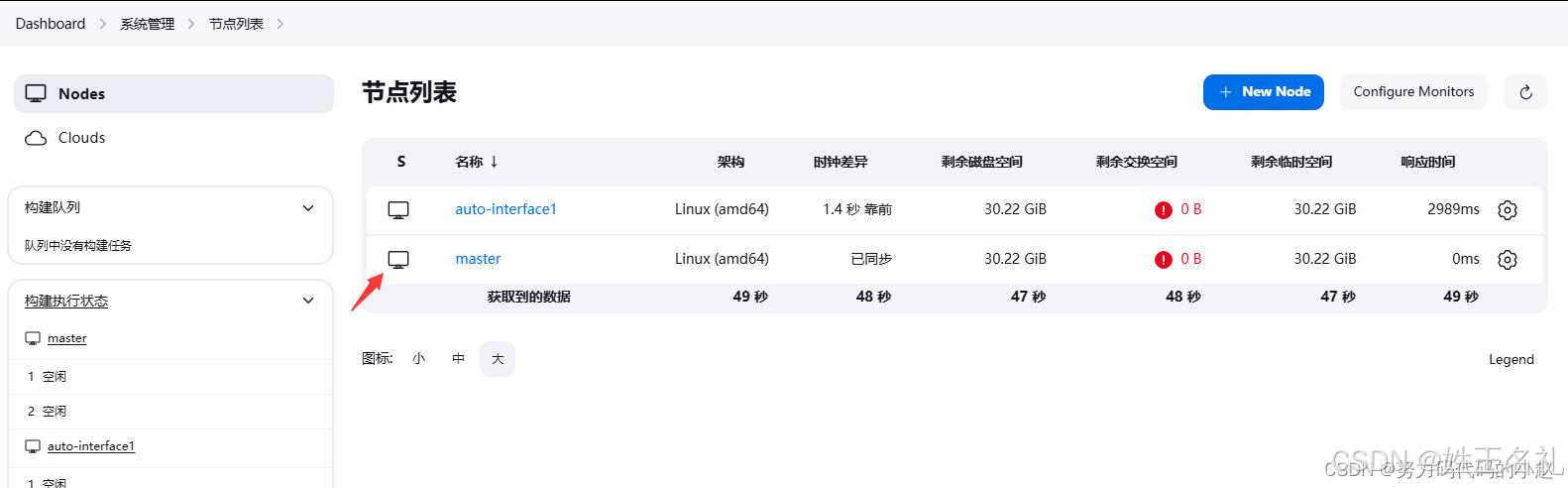Click the 已同步 clock difference cell
Viewport: 1568px width, 488px height.
point(871,259)
